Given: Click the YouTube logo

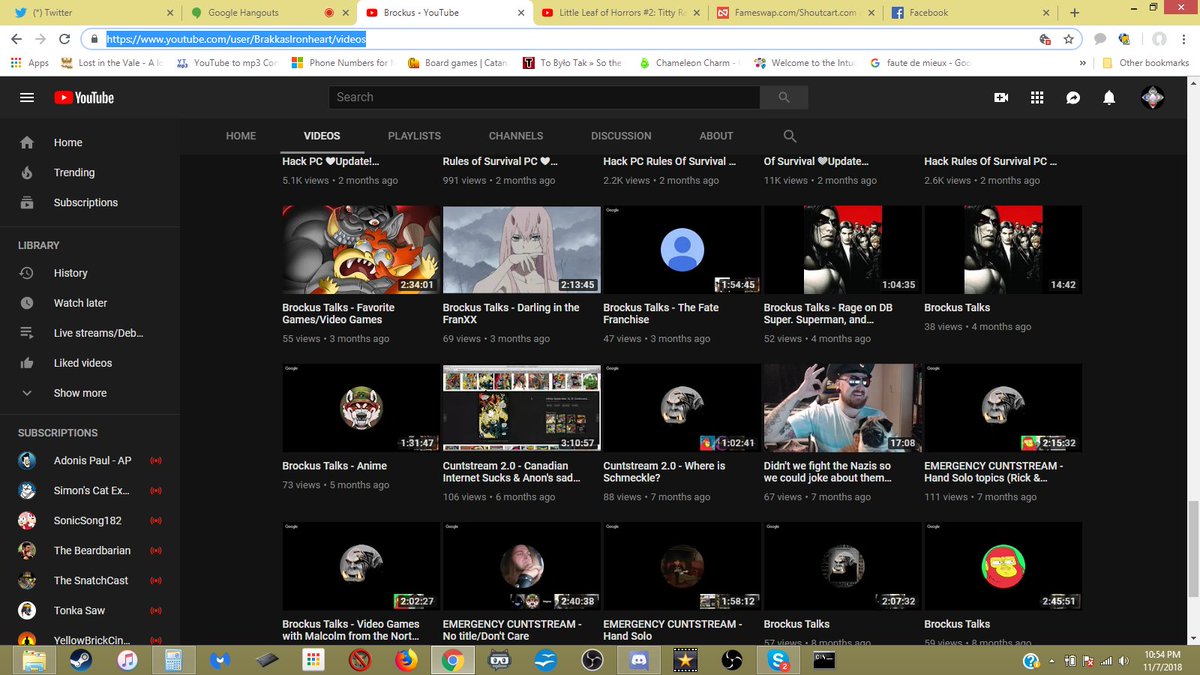Looking at the screenshot, I should click(84, 98).
